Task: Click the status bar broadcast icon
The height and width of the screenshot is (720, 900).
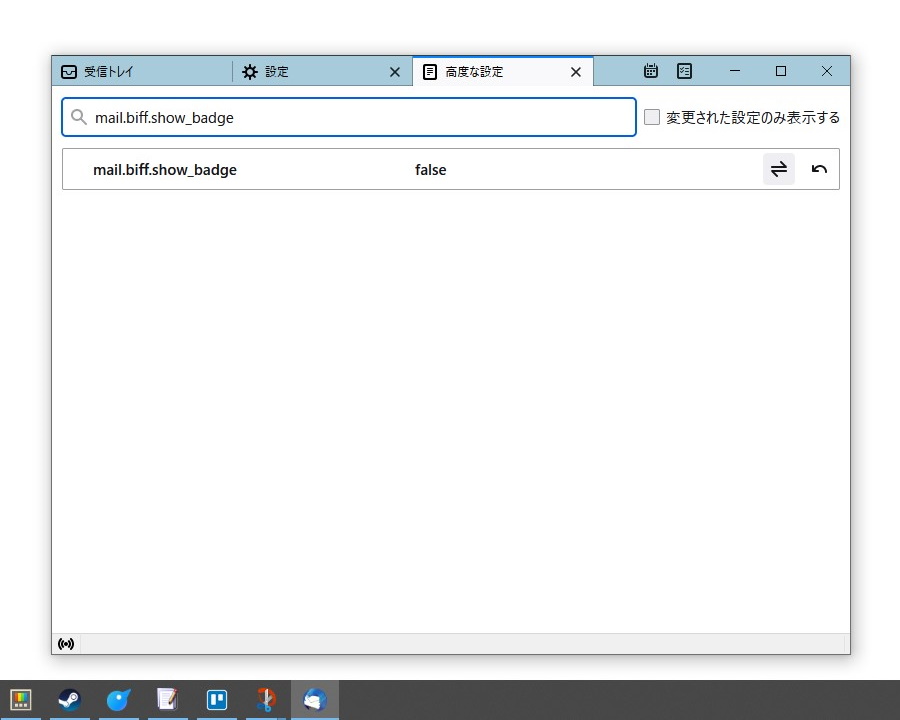Action: tap(66, 643)
